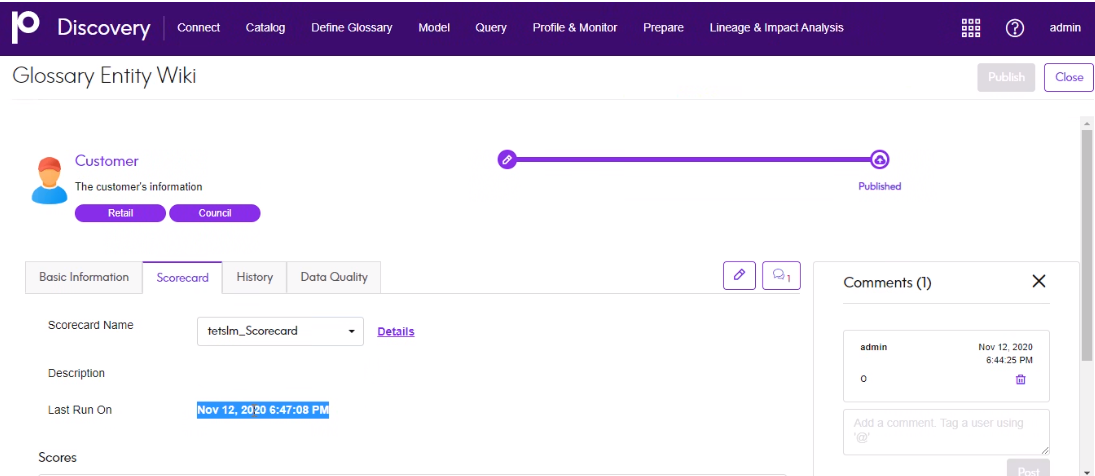The height and width of the screenshot is (476, 1095).
Task: Click the Council tag
Action: pos(214,213)
